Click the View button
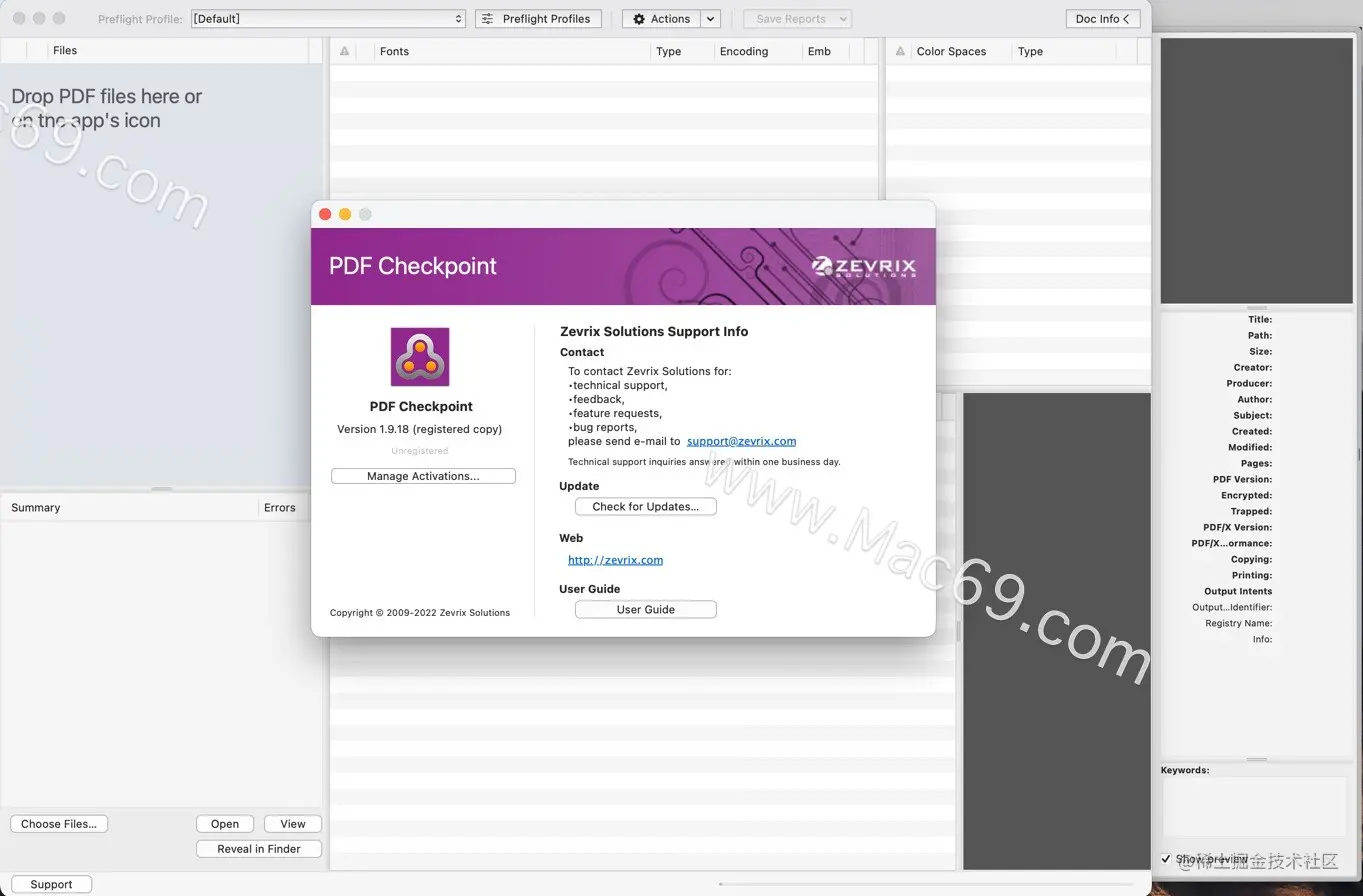Viewport: 1363px width, 896px height. tap(293, 824)
